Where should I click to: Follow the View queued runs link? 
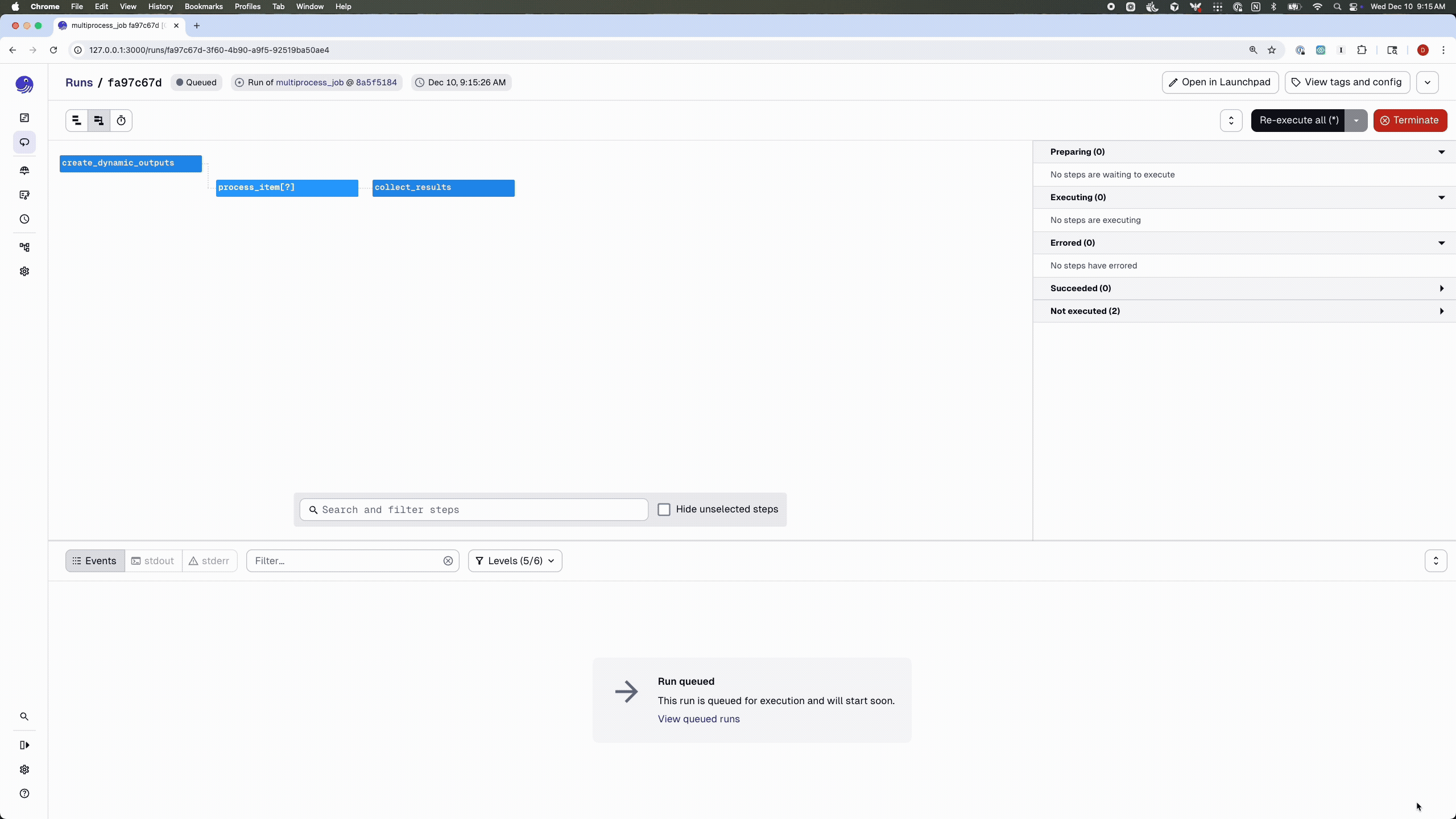[698, 719]
